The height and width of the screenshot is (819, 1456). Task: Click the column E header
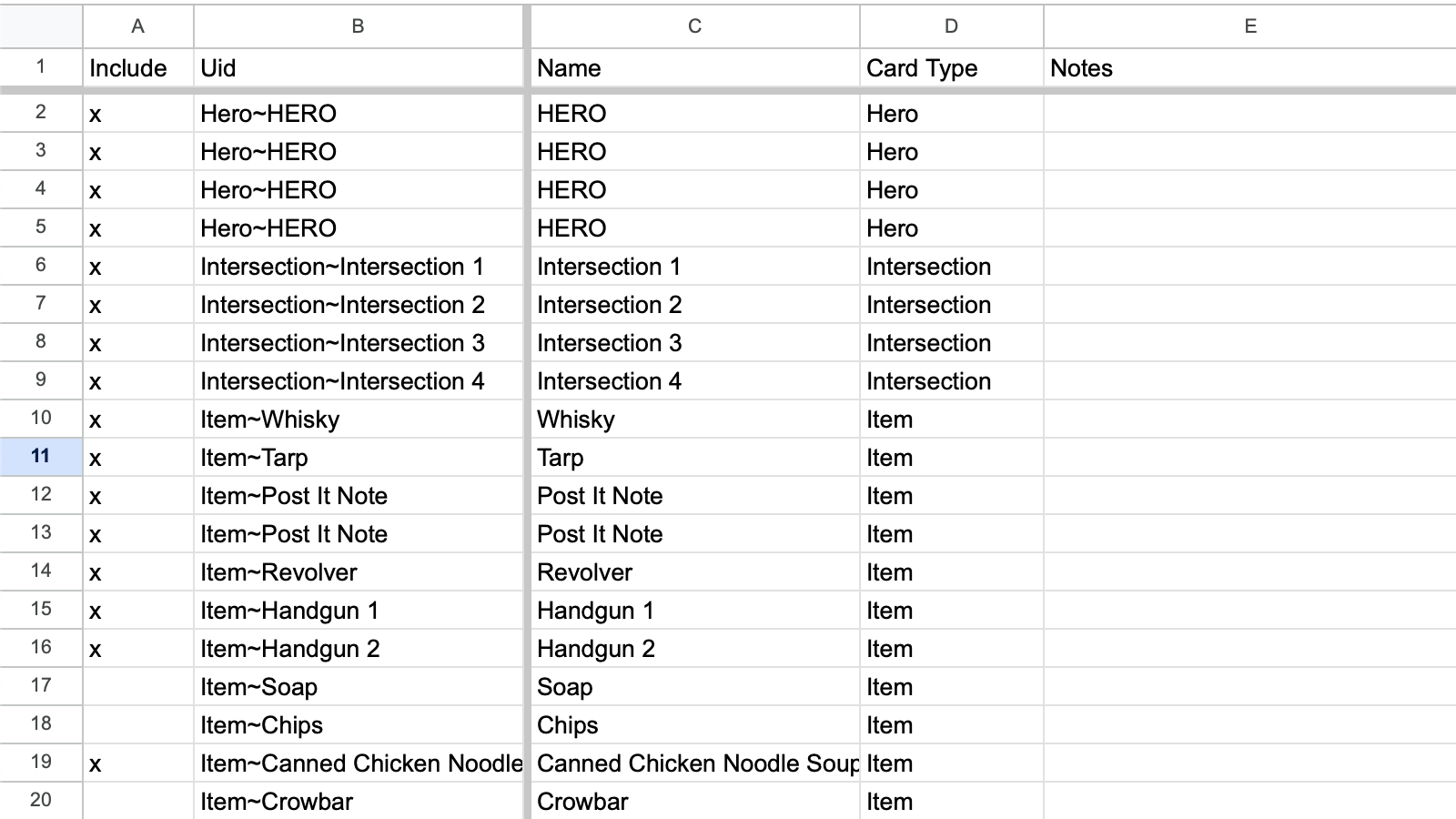click(x=1249, y=26)
